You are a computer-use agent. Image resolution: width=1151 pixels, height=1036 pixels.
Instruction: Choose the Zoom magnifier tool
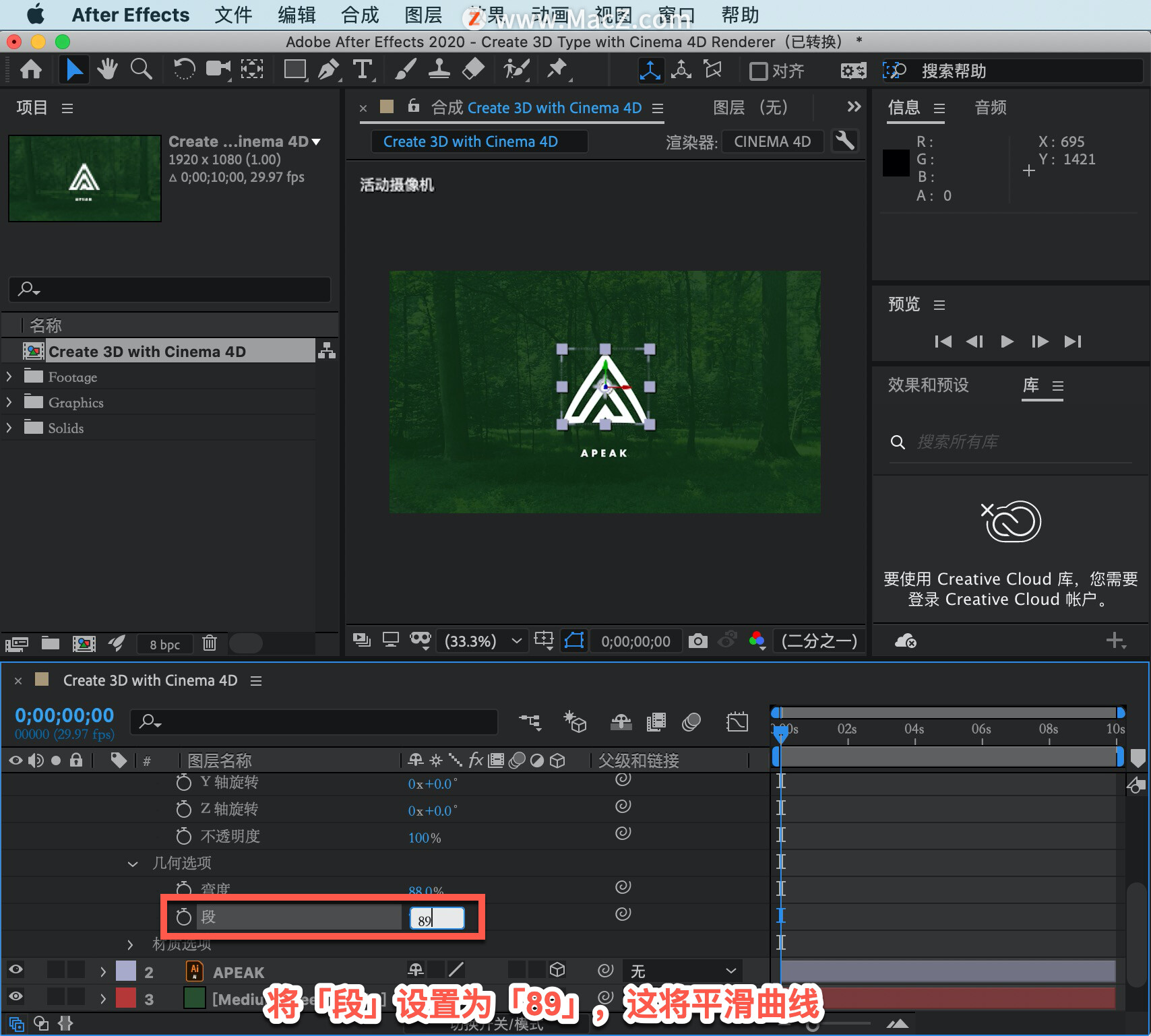point(141,69)
